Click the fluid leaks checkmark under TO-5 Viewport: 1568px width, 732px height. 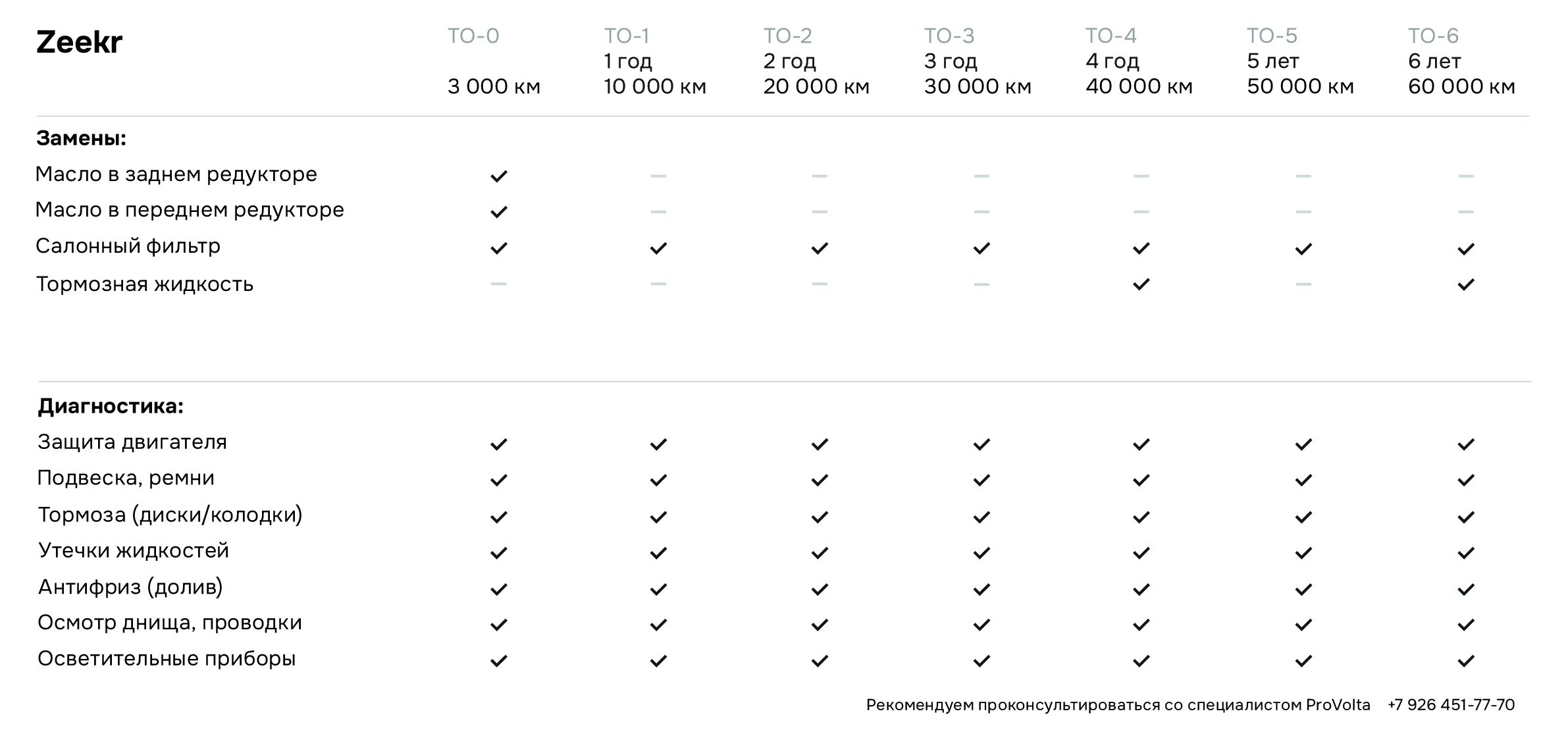1303,553
